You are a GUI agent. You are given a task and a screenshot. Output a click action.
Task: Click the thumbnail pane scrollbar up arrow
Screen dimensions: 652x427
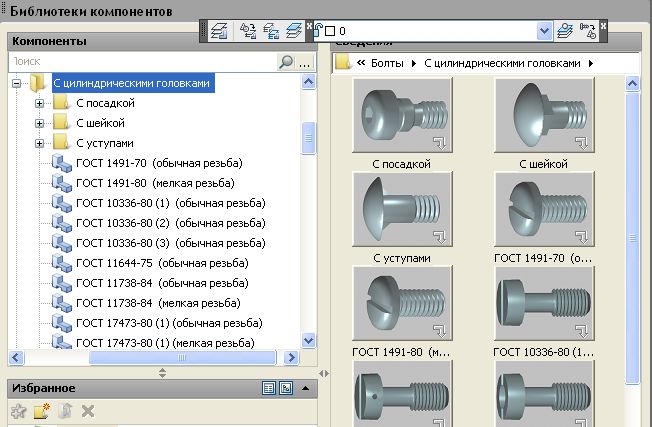click(632, 84)
